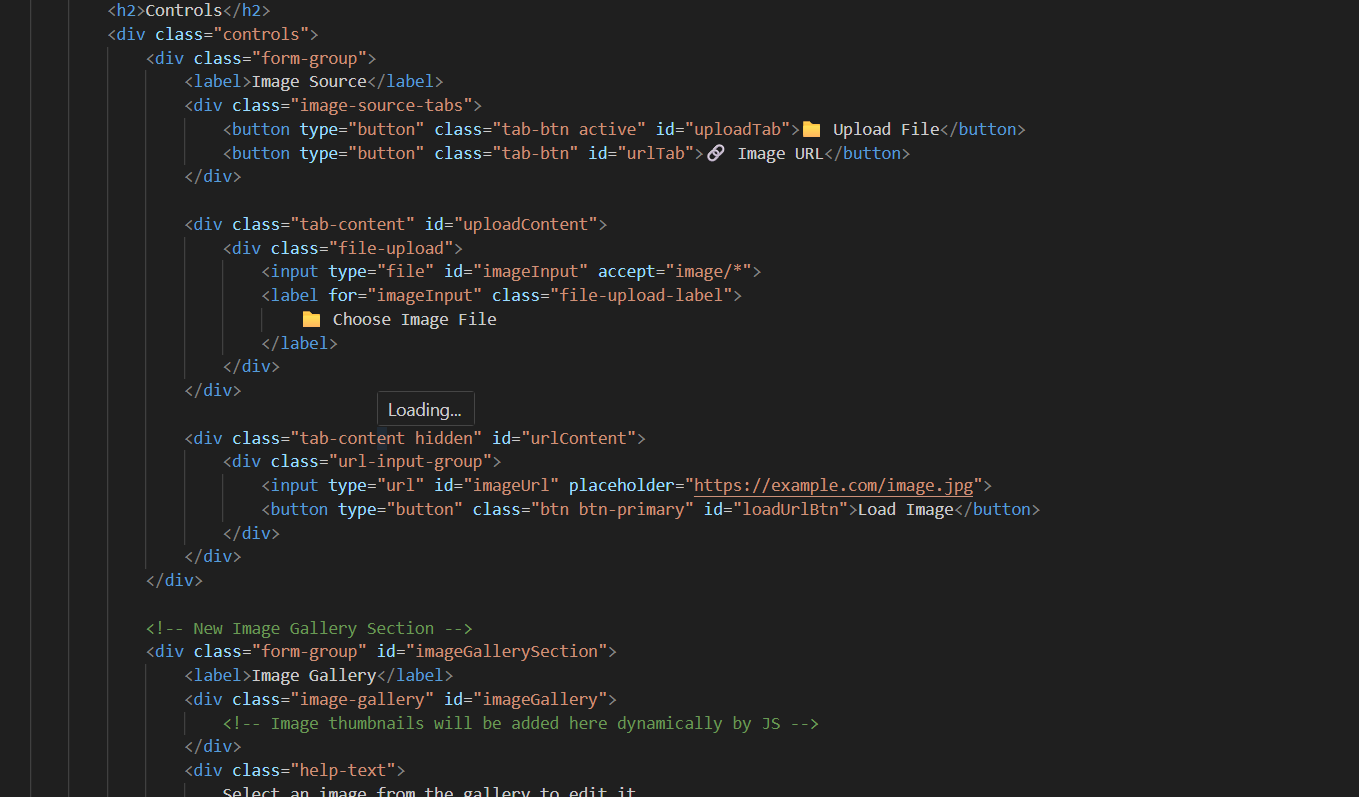The width and height of the screenshot is (1359, 797).
Task: Click the "Loading..." hover tooltip
Action: (x=425, y=409)
